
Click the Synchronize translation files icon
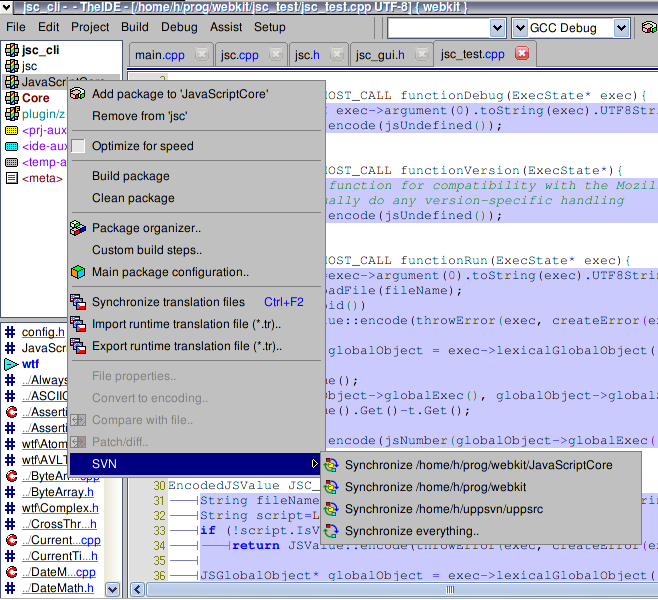(78, 302)
